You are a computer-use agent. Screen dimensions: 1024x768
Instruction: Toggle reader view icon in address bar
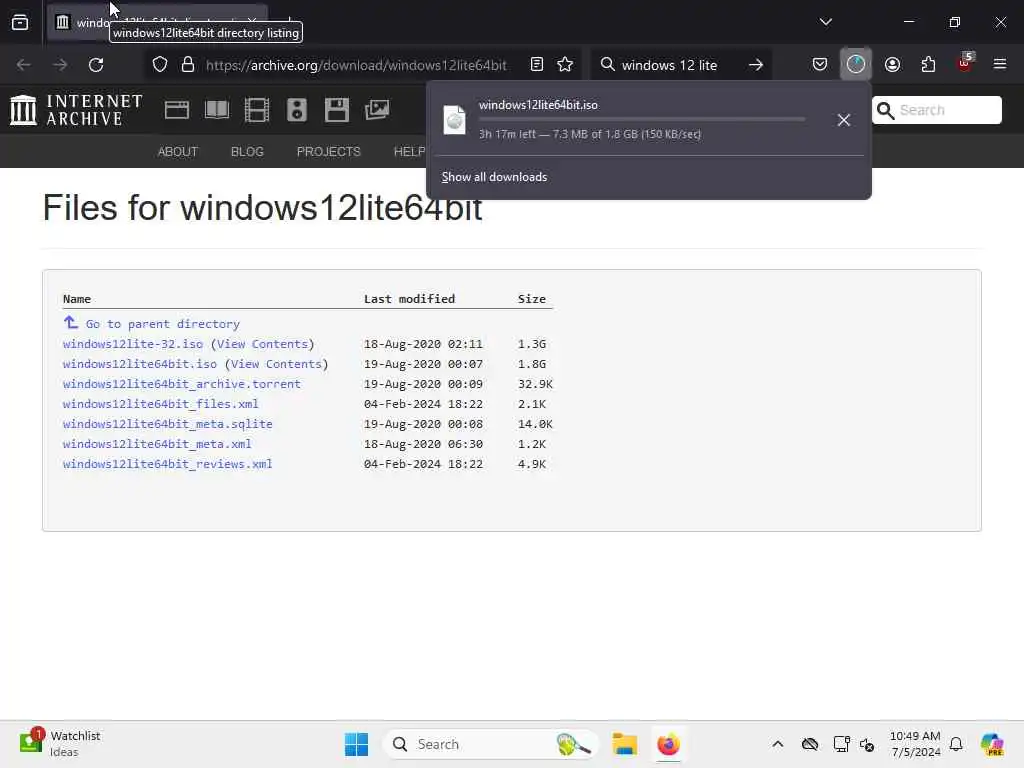point(537,64)
